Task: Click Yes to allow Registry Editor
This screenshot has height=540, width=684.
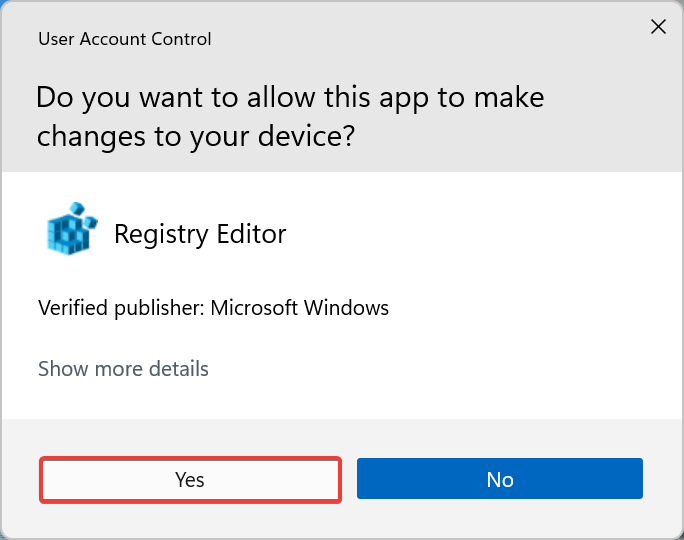Action: pyautogui.click(x=190, y=479)
